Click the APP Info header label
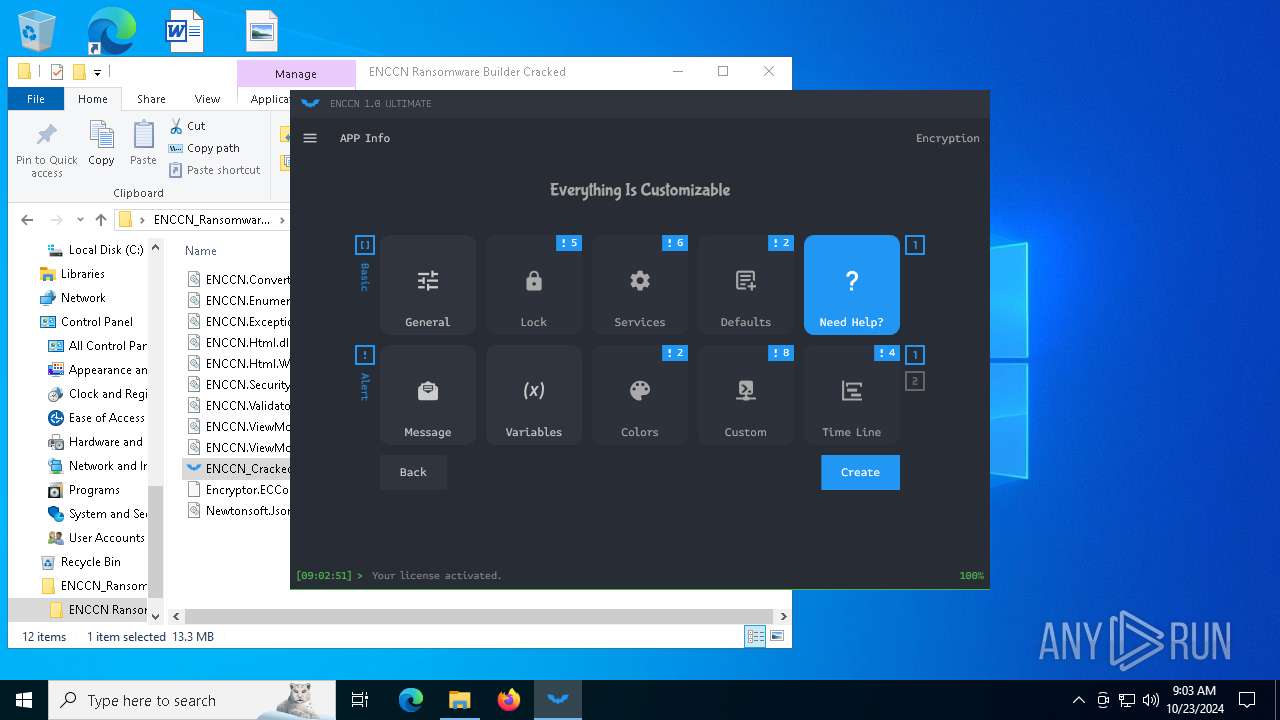Image resolution: width=1280 pixels, height=720 pixels. click(365, 138)
